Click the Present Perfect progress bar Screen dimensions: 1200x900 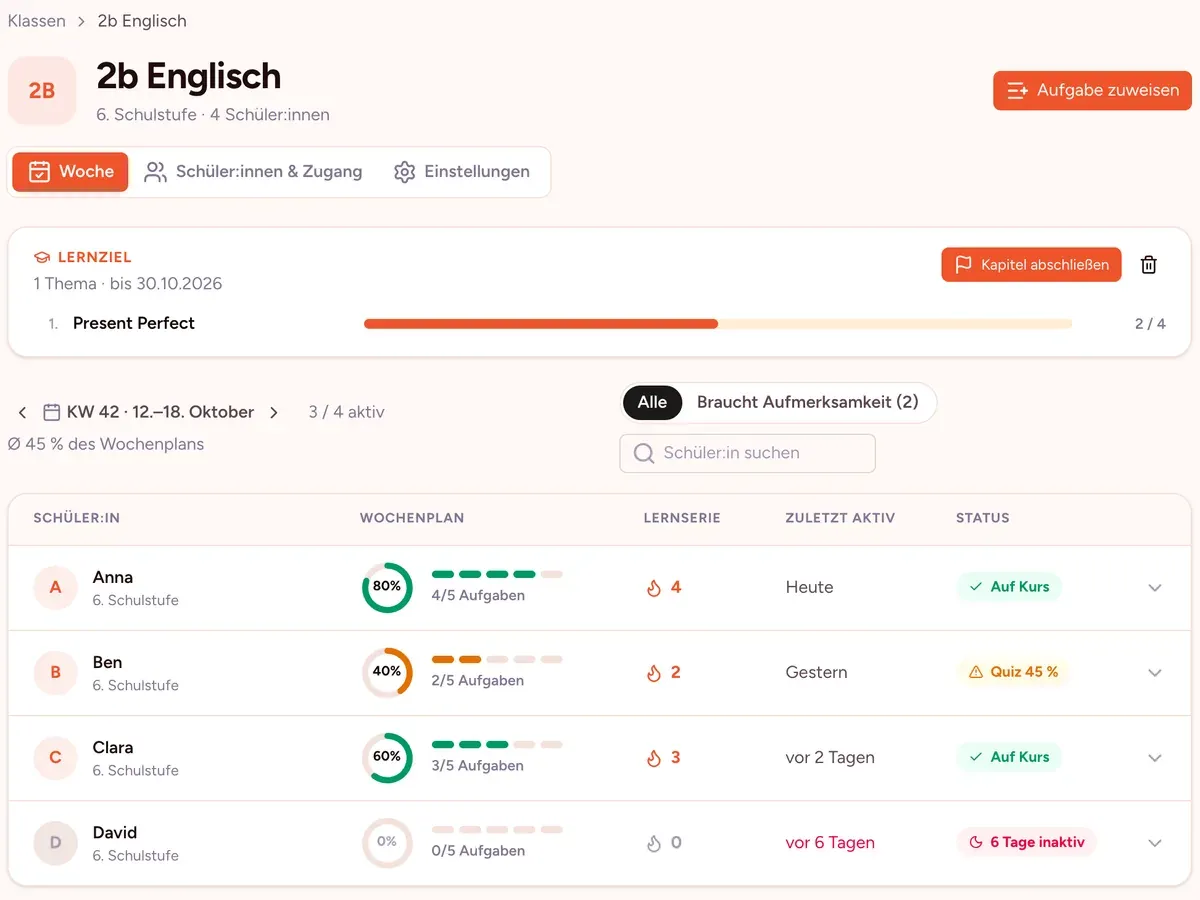click(718, 324)
